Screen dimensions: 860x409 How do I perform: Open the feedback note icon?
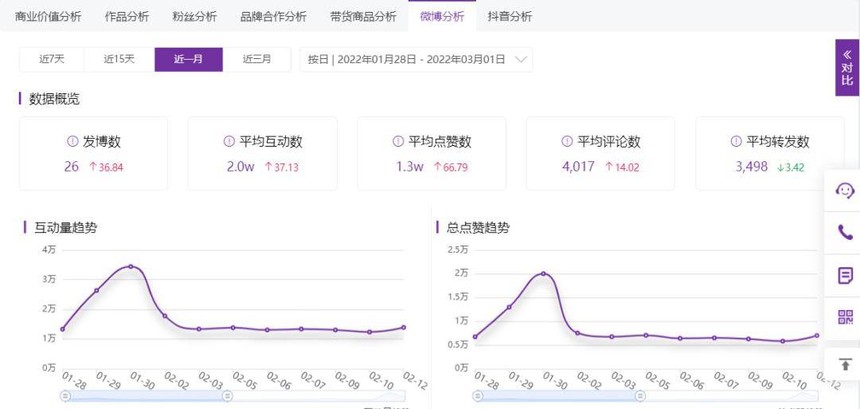point(845,275)
